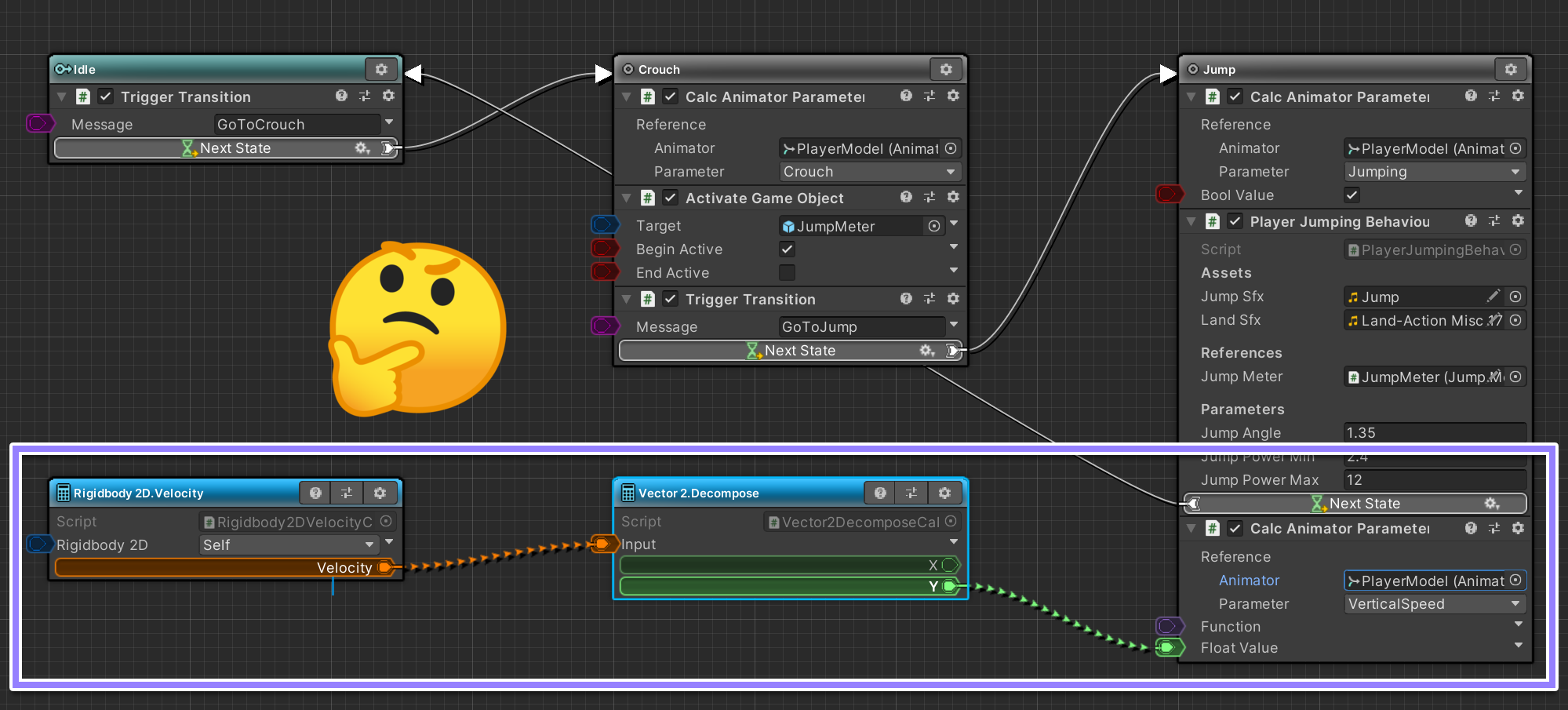The height and width of the screenshot is (710, 1568).
Task: Open the Idle state gear settings
Action: pyautogui.click(x=381, y=69)
